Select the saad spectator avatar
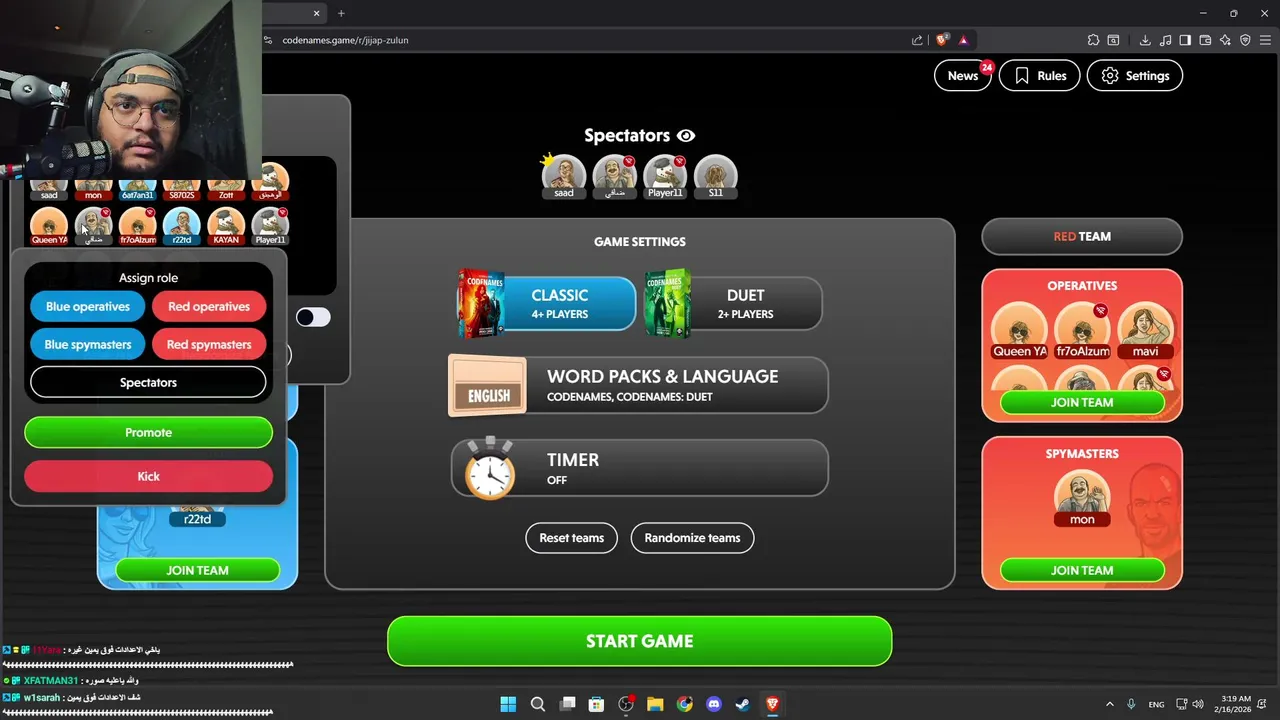Image resolution: width=1280 pixels, height=720 pixels. coord(564,177)
